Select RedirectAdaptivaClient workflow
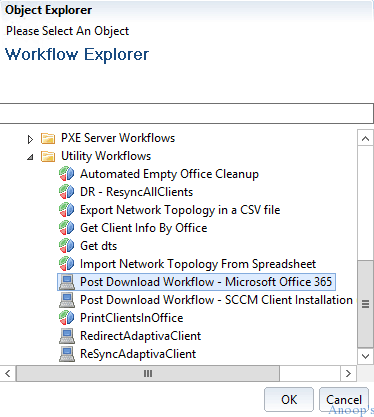 (x=141, y=336)
